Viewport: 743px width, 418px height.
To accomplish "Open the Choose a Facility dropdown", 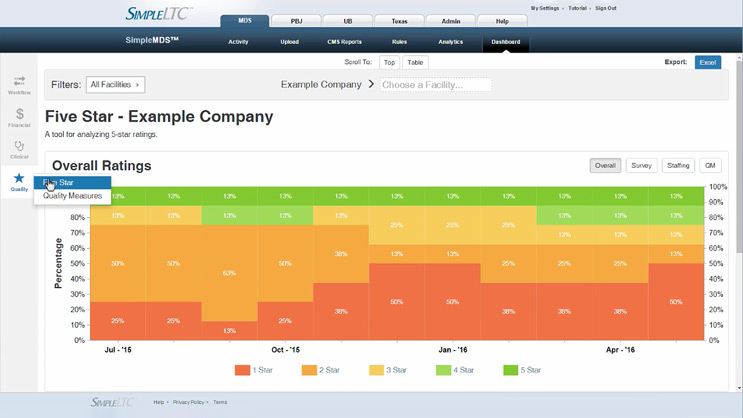I will point(435,85).
